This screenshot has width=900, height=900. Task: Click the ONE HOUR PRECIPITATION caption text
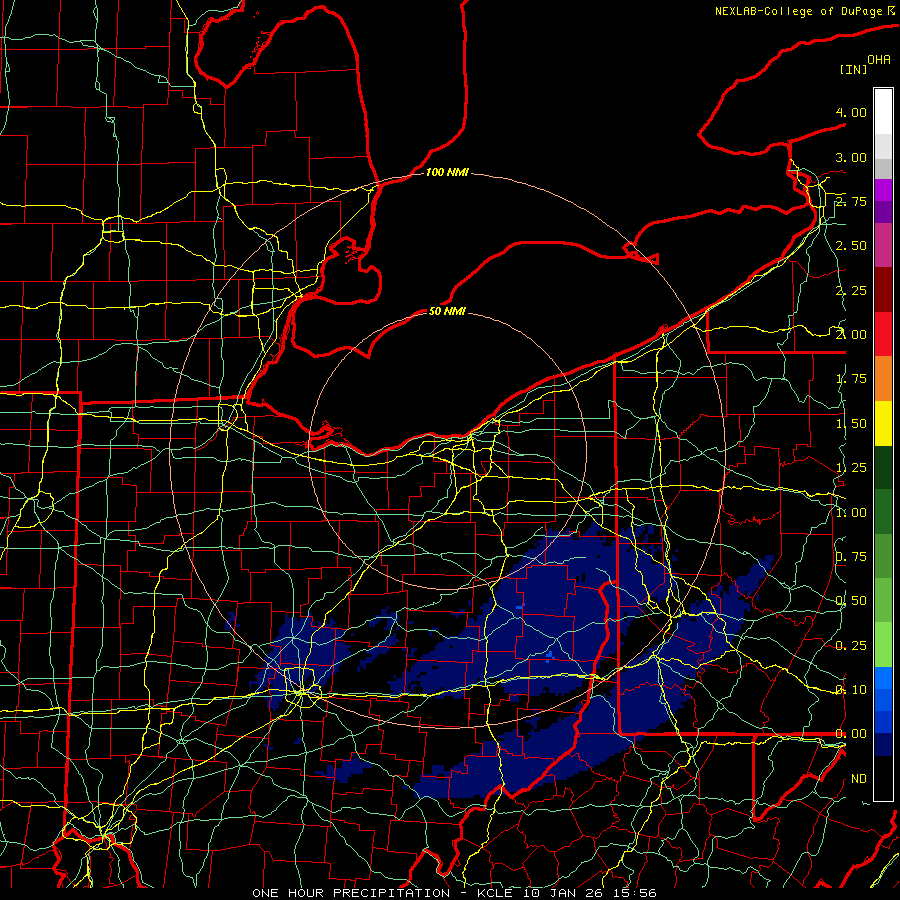coord(351,893)
